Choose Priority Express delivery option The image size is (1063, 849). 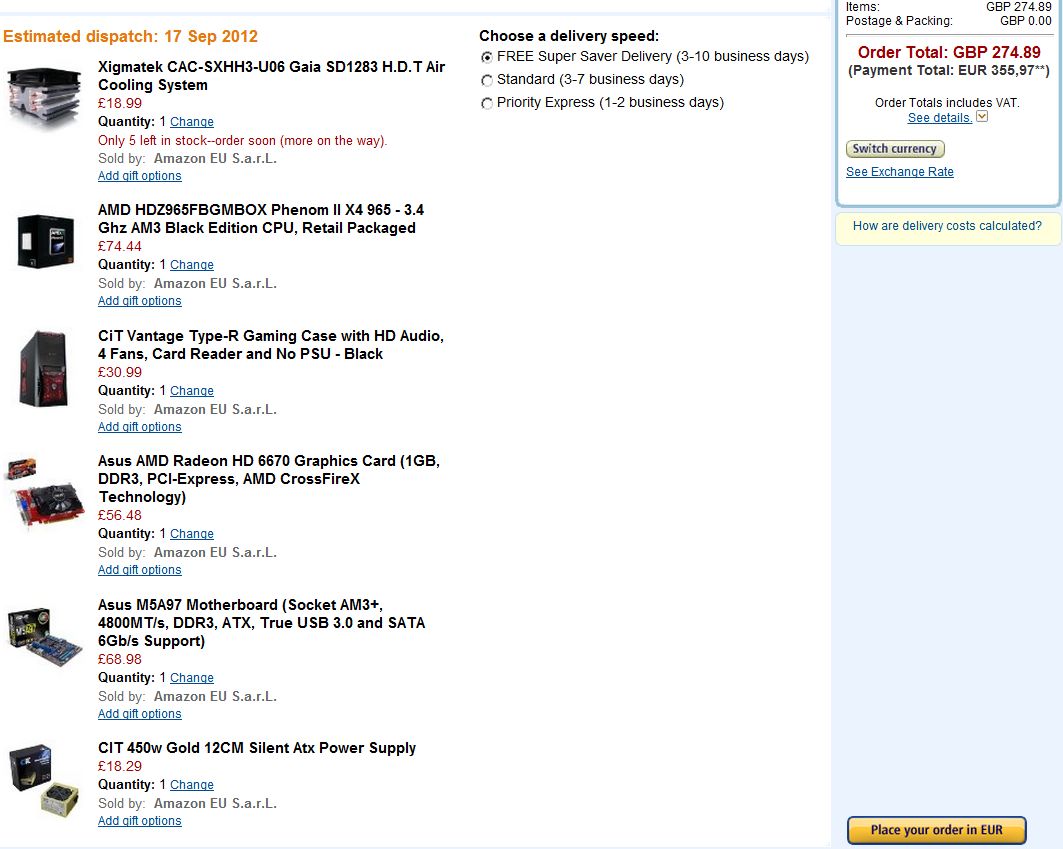point(486,104)
